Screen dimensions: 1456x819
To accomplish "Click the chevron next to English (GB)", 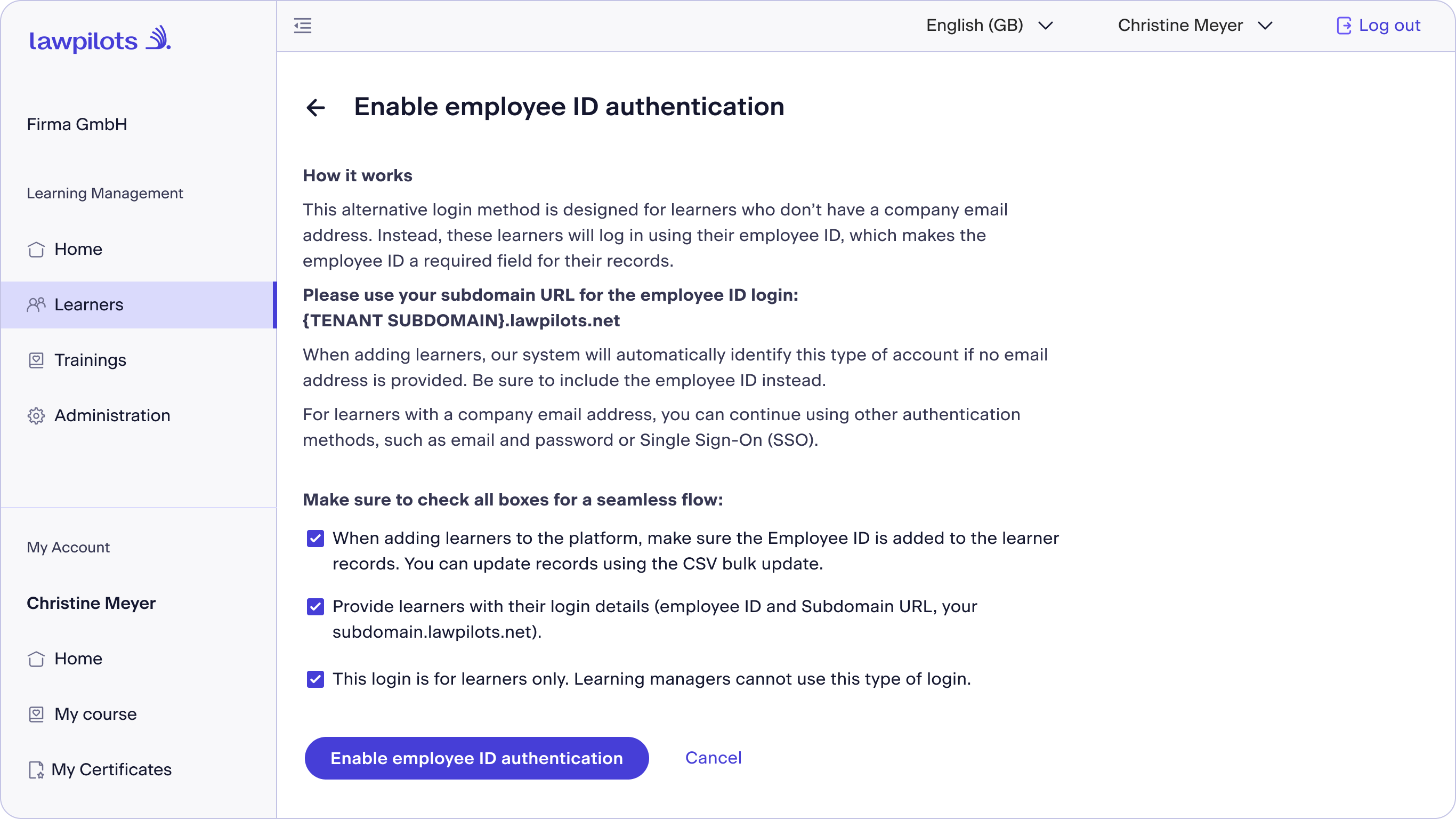I will [1046, 26].
